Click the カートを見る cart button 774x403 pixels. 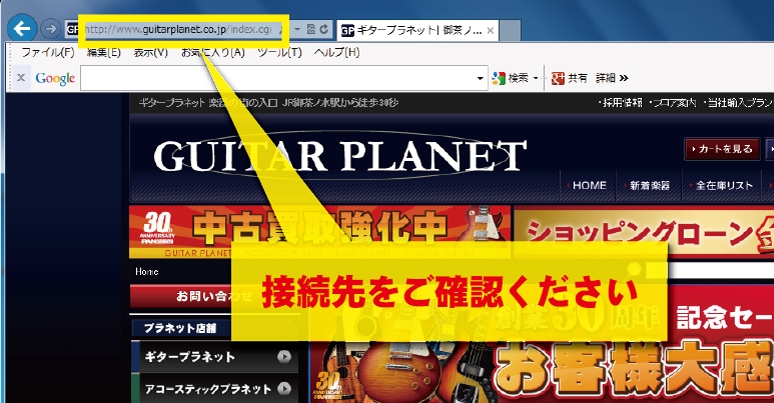click(722, 149)
